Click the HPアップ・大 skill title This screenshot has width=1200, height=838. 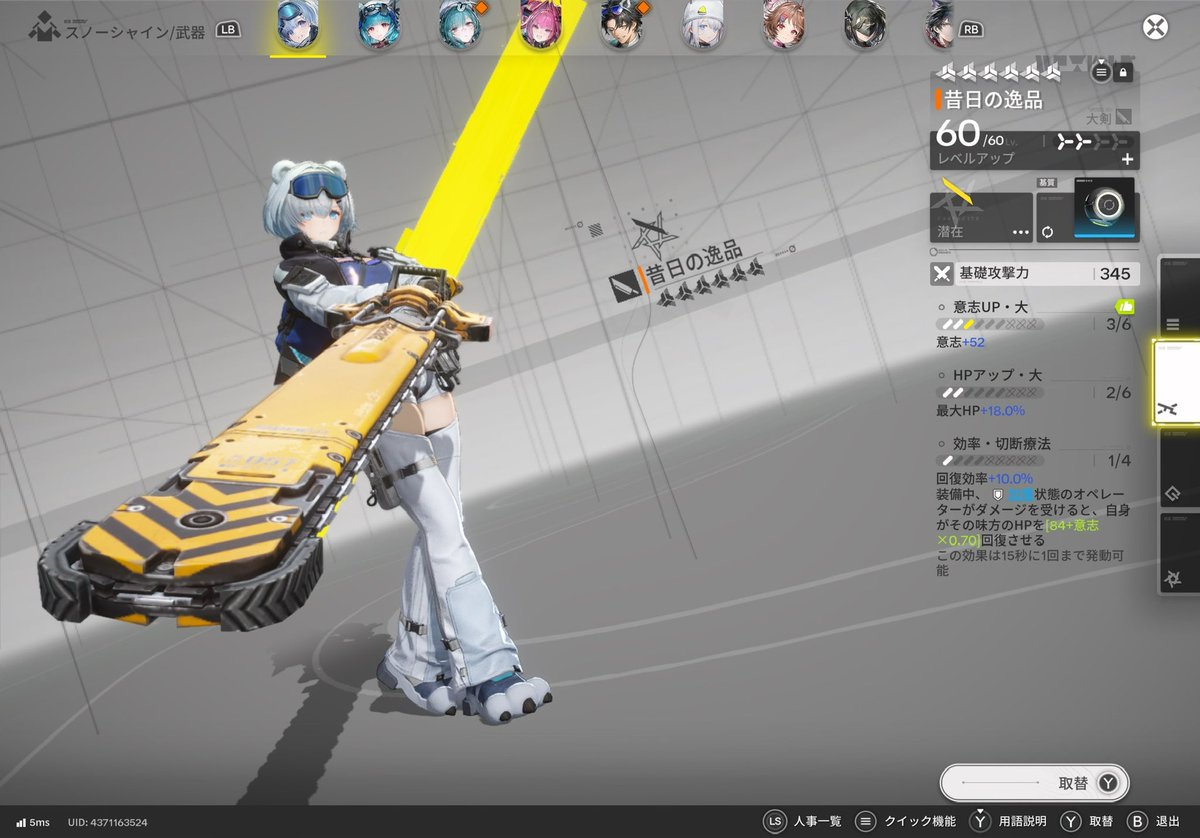pos(997,375)
